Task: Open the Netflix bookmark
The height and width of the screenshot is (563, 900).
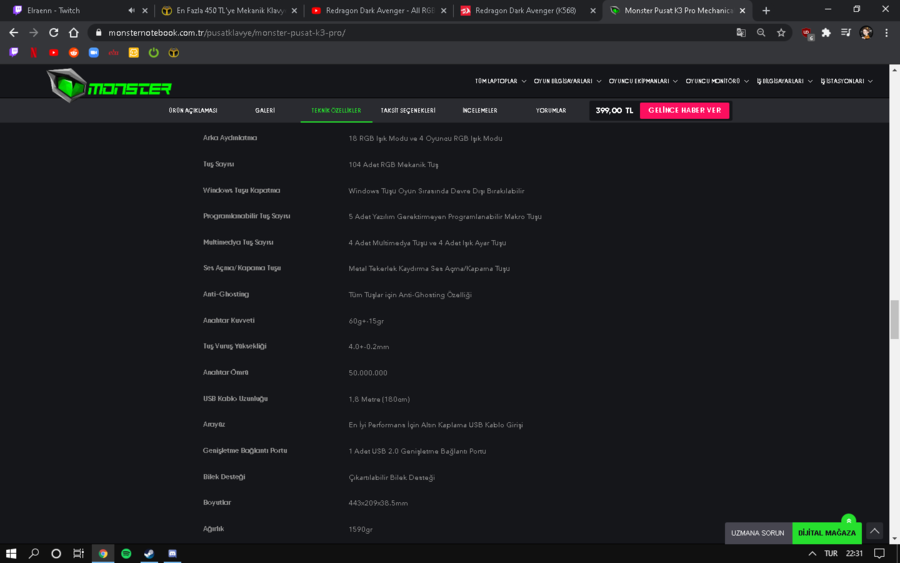Action: tap(34, 52)
